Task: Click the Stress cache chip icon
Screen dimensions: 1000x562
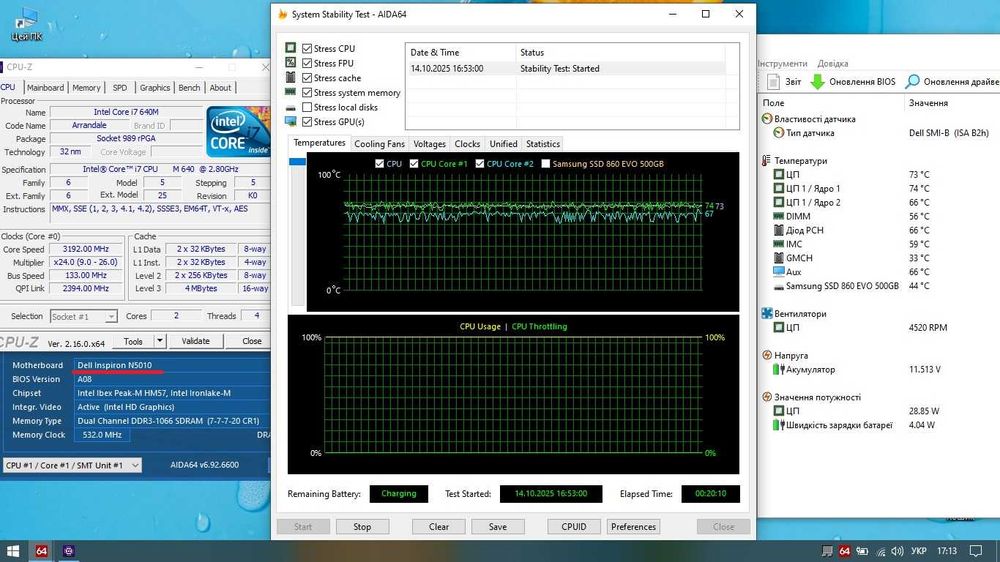Action: 291,77
